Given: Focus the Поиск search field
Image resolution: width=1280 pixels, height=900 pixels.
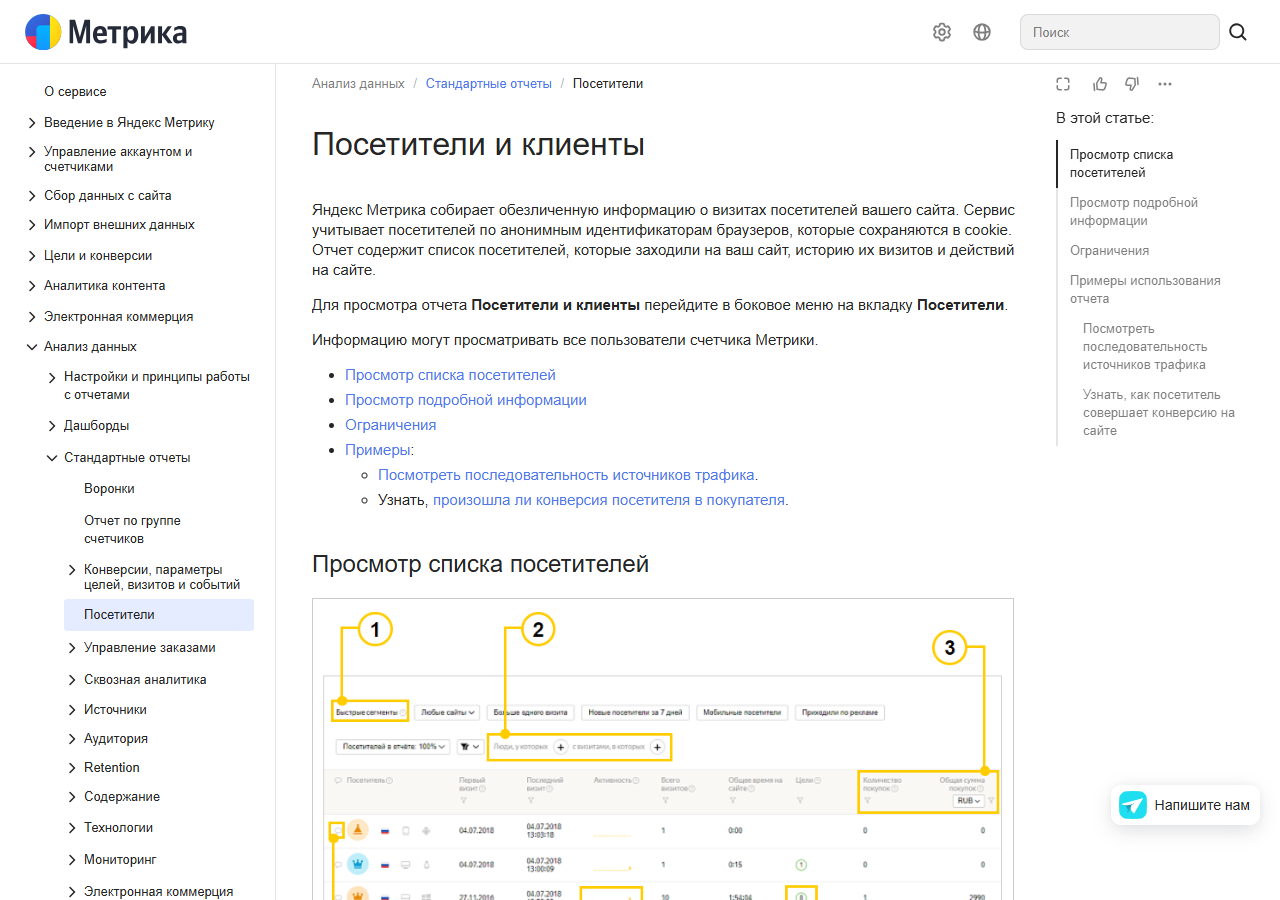Looking at the screenshot, I should click(1120, 32).
